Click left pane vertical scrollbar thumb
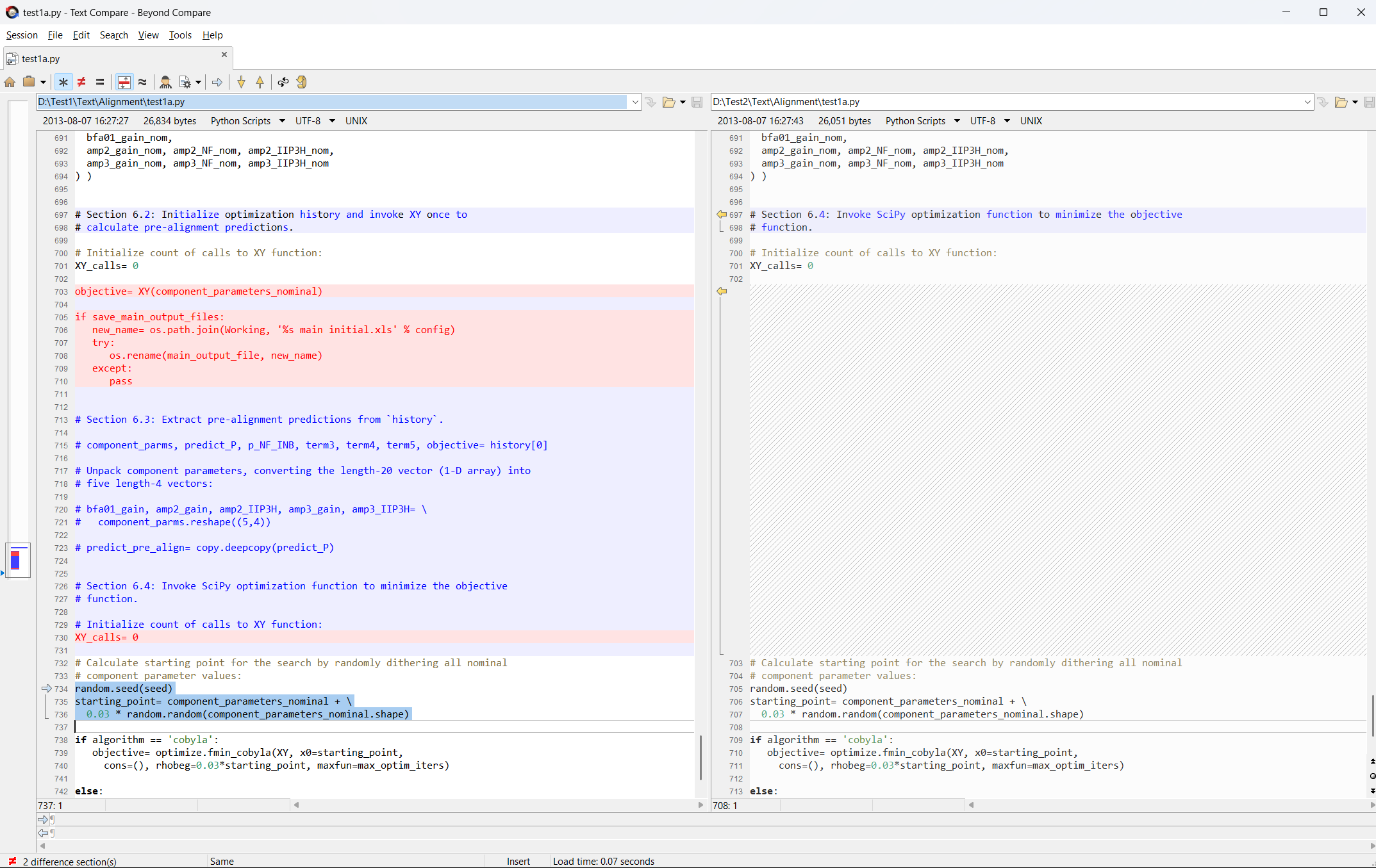Image resolution: width=1376 pixels, height=868 pixels. click(701, 758)
